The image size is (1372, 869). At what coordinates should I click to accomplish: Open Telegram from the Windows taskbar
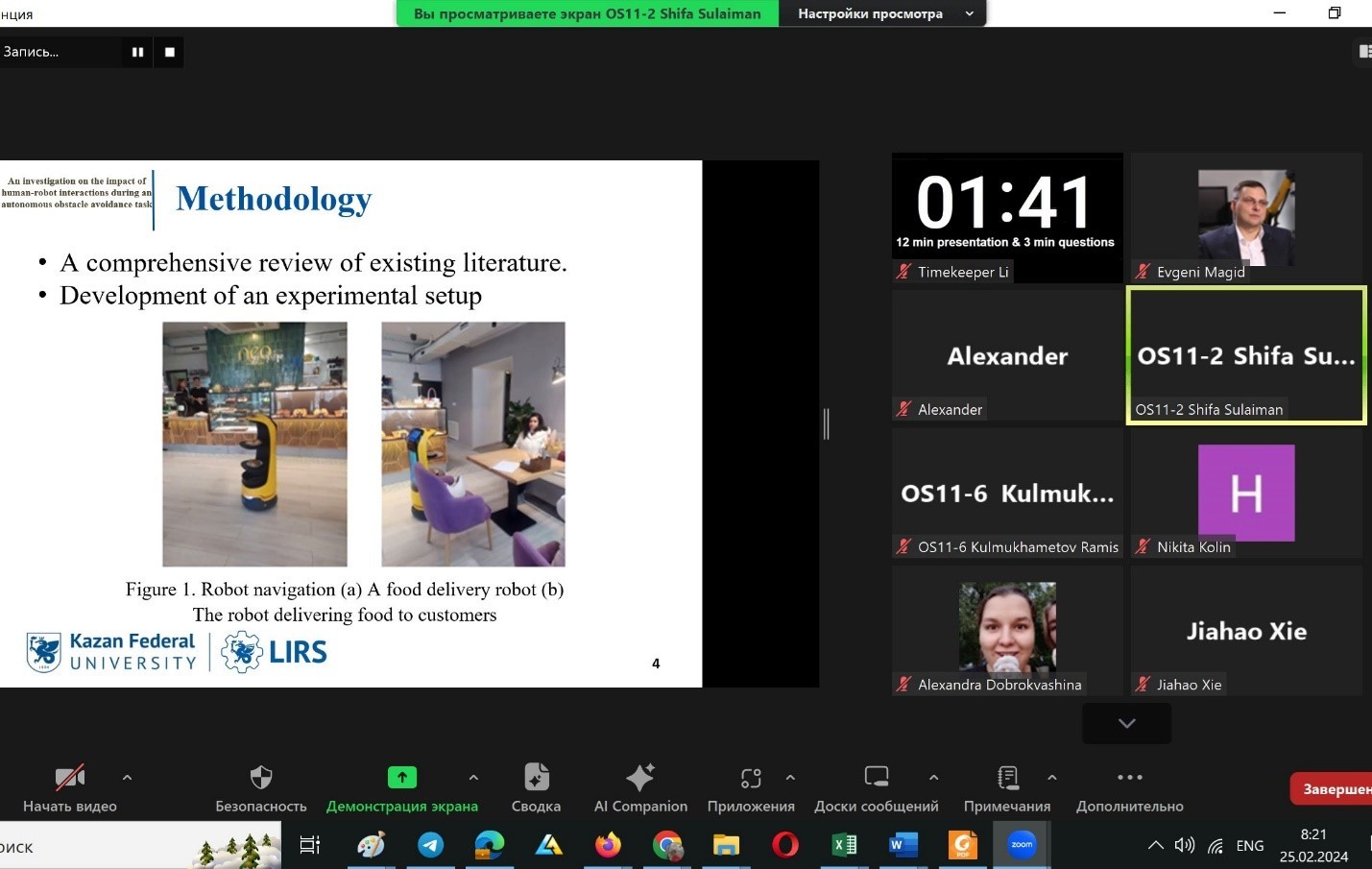(430, 845)
